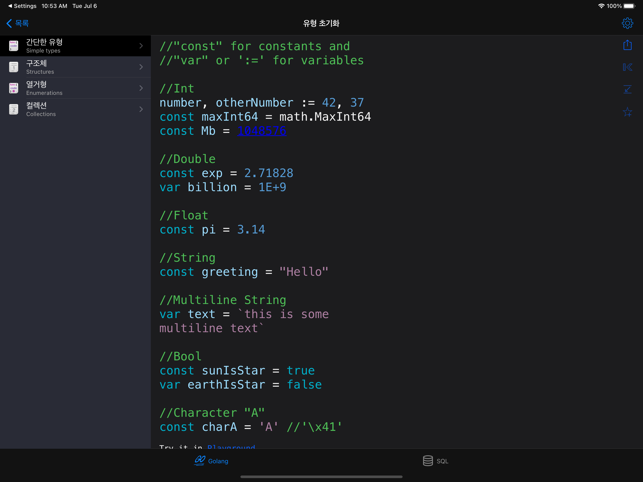This screenshot has height=482, width=643.
Task: Expand chevron on Simple types row
Action: click(x=141, y=46)
